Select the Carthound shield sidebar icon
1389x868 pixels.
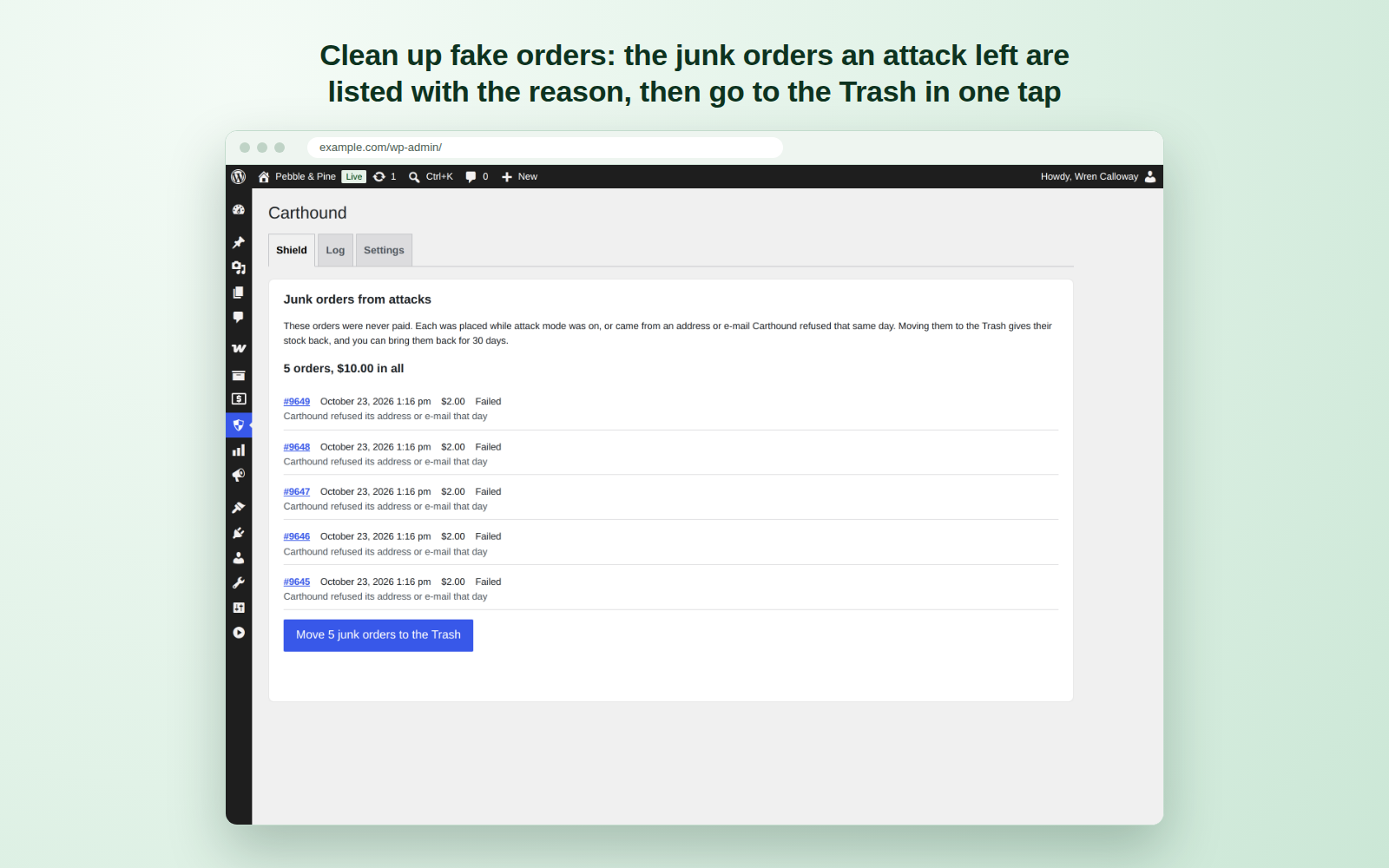tap(239, 425)
